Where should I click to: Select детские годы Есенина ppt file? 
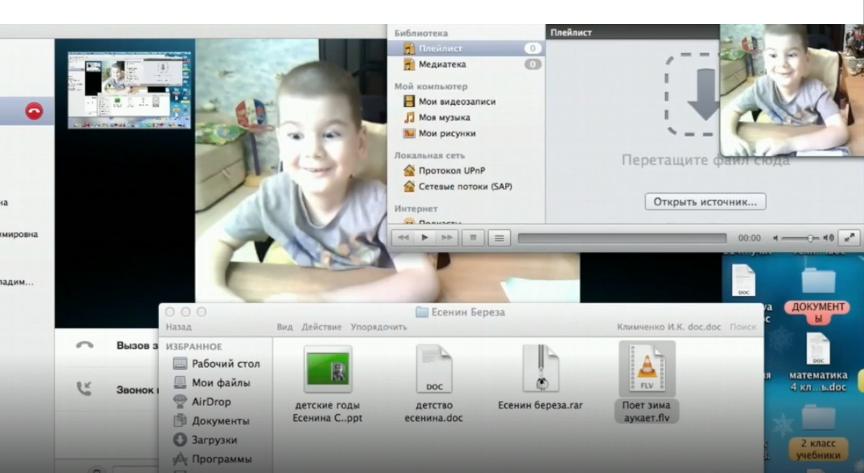coord(327,385)
